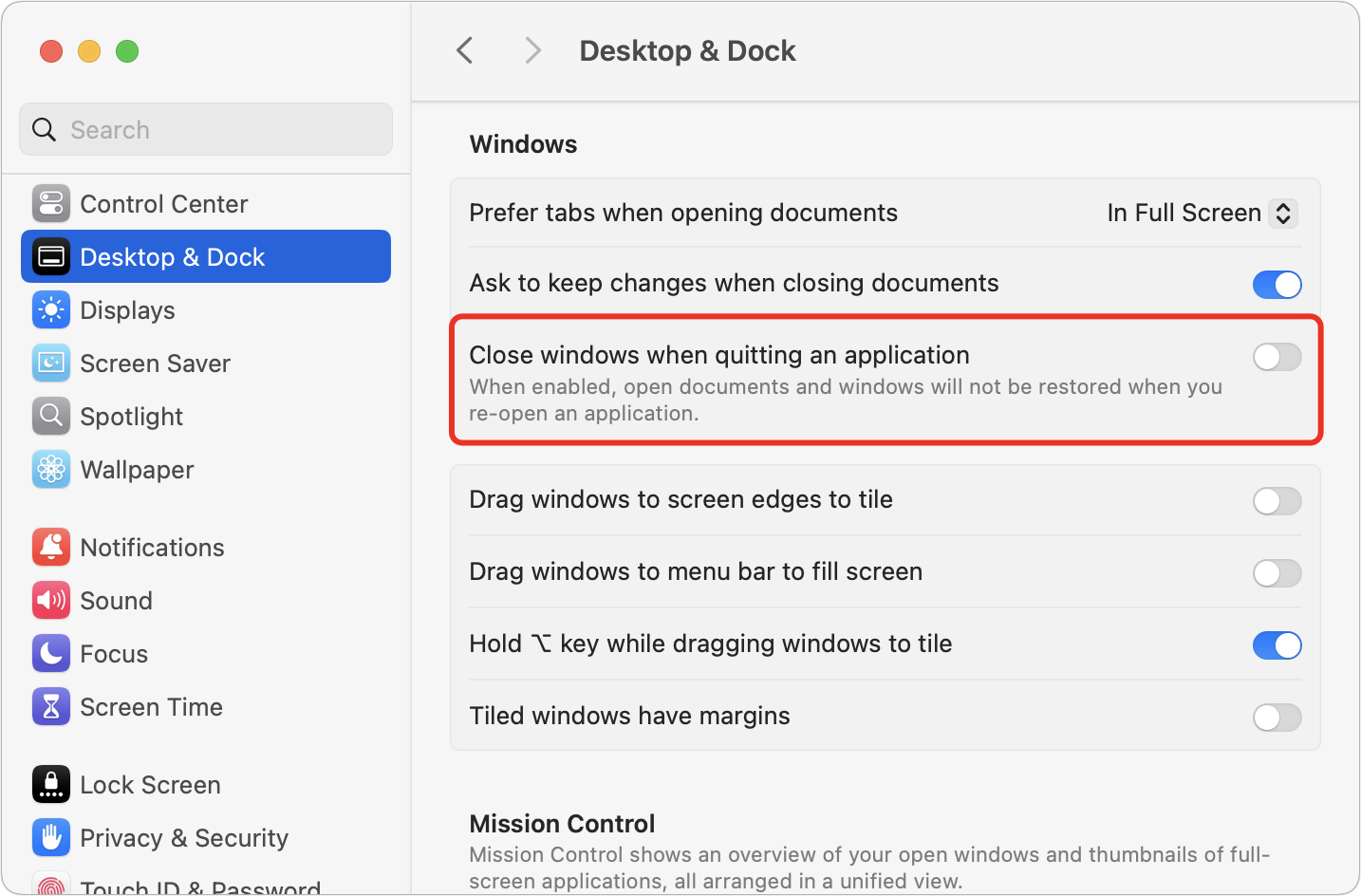Select the Sound speaker icon

point(51,601)
